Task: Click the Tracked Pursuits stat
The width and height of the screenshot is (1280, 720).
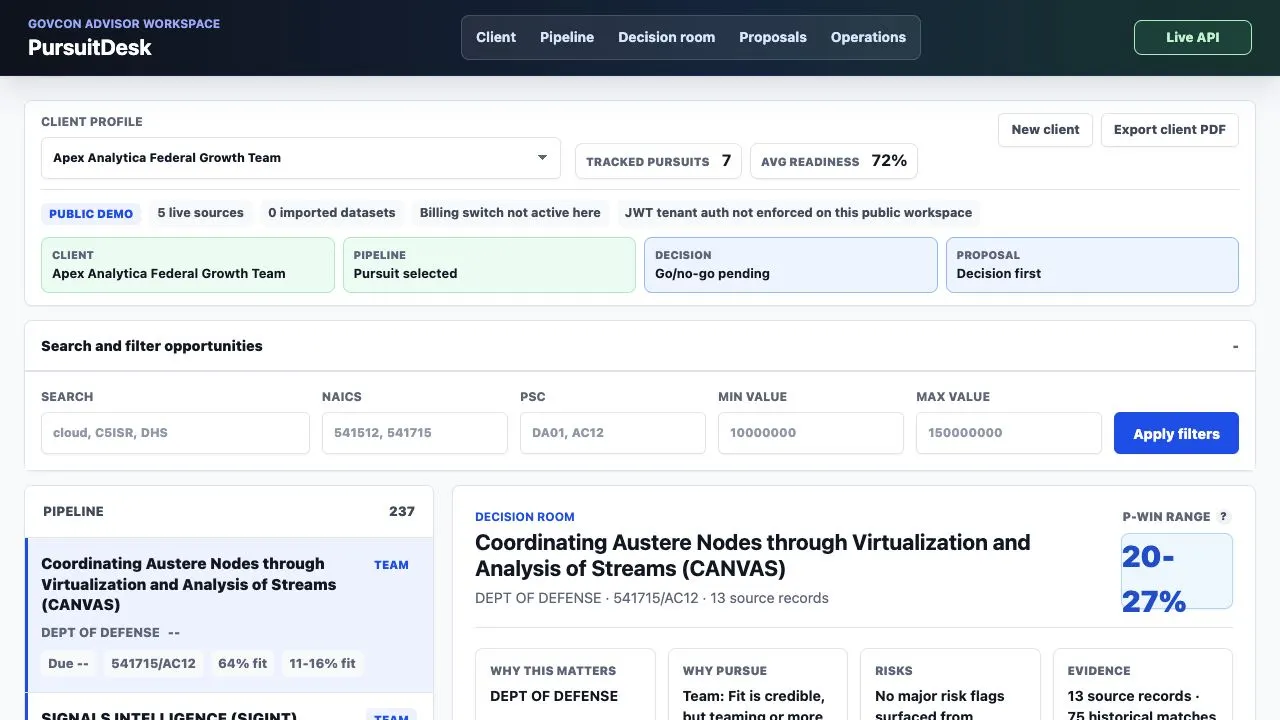Action: point(658,161)
